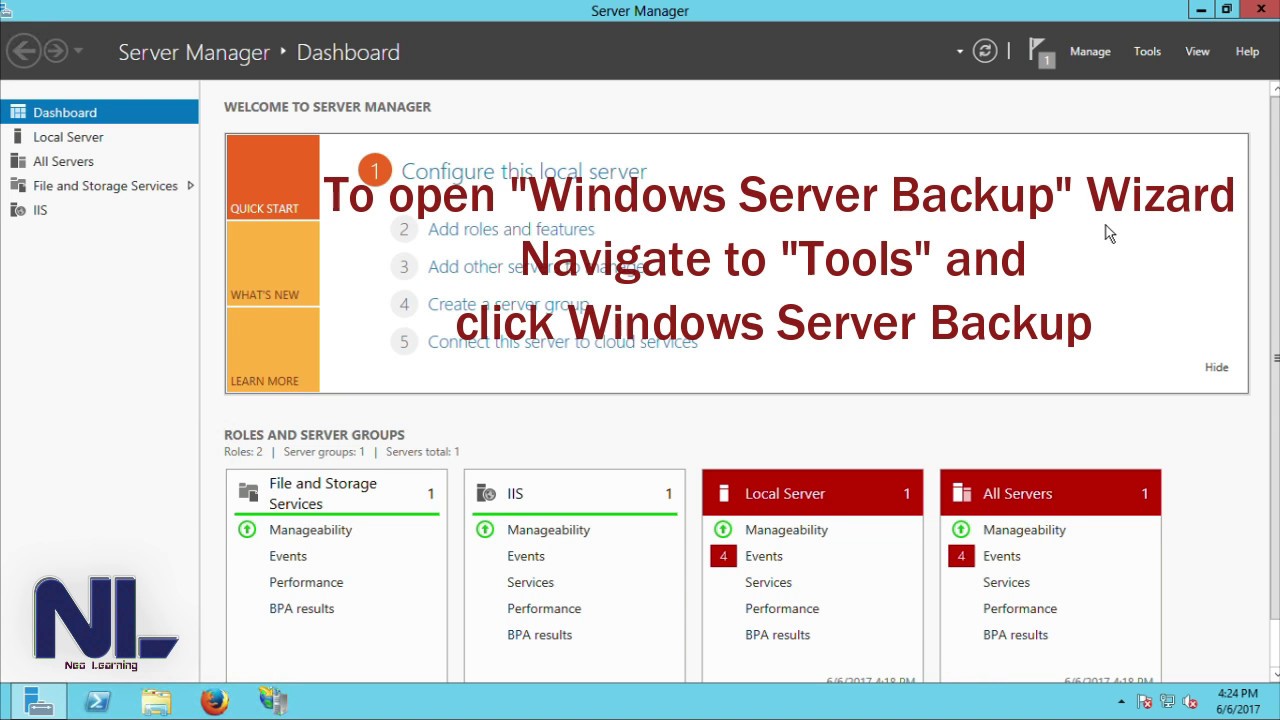1280x720 pixels.
Task: Click the All Servers sidebar icon
Action: 17,161
